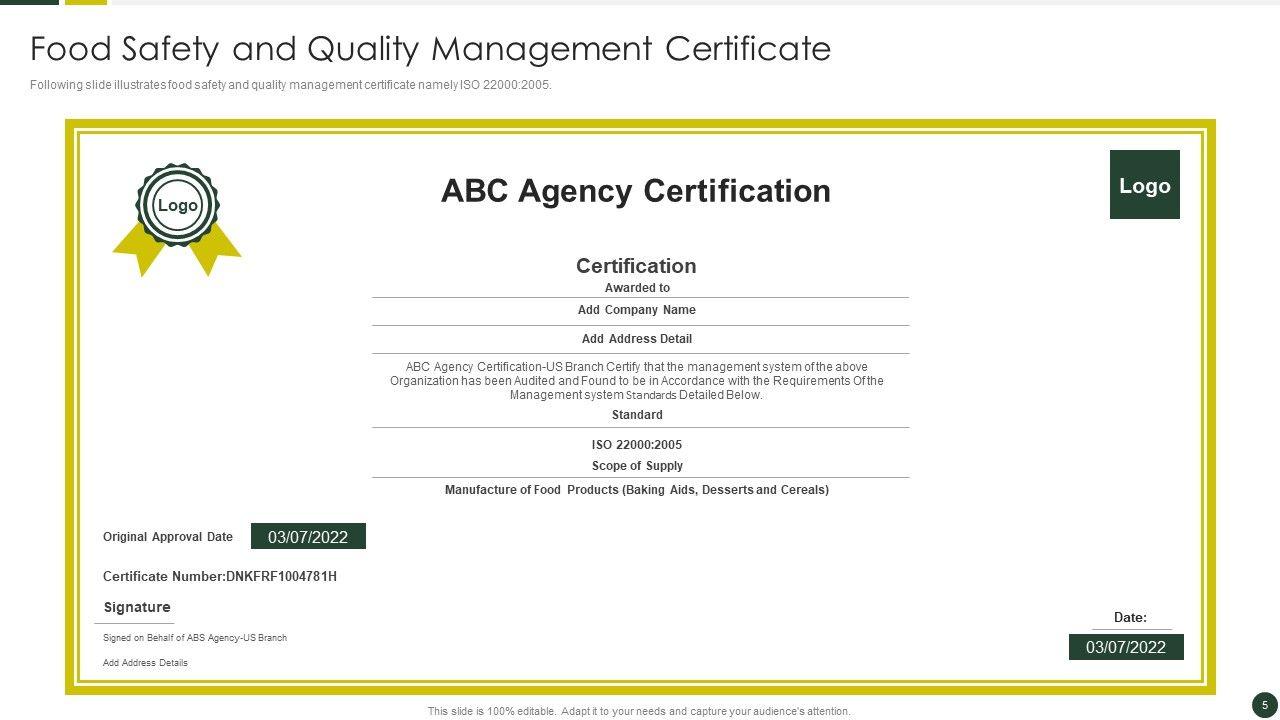Click the bottom-right date value 03/07/2022

[1126, 647]
